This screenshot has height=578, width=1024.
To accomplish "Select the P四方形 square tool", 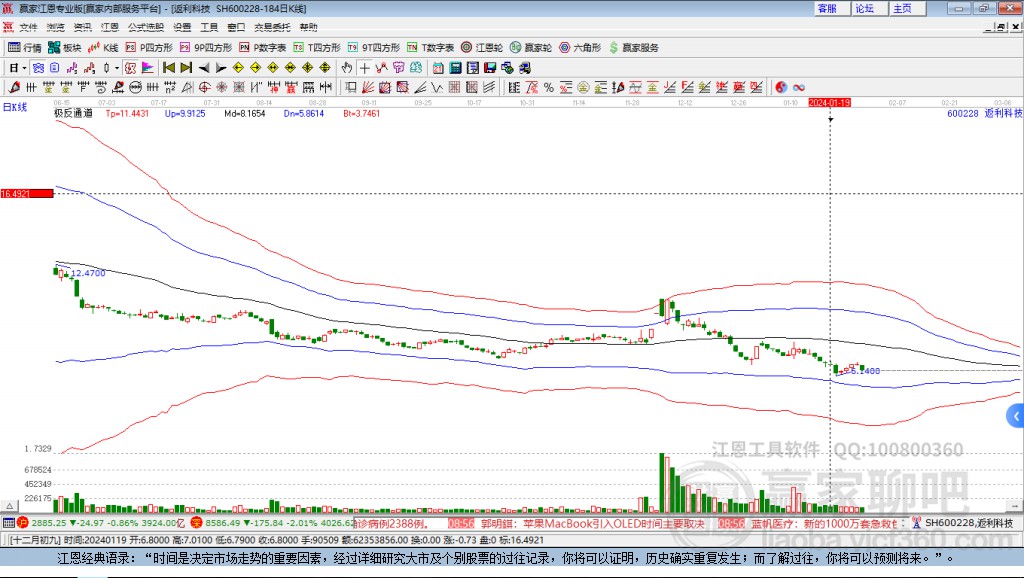I will (149, 47).
